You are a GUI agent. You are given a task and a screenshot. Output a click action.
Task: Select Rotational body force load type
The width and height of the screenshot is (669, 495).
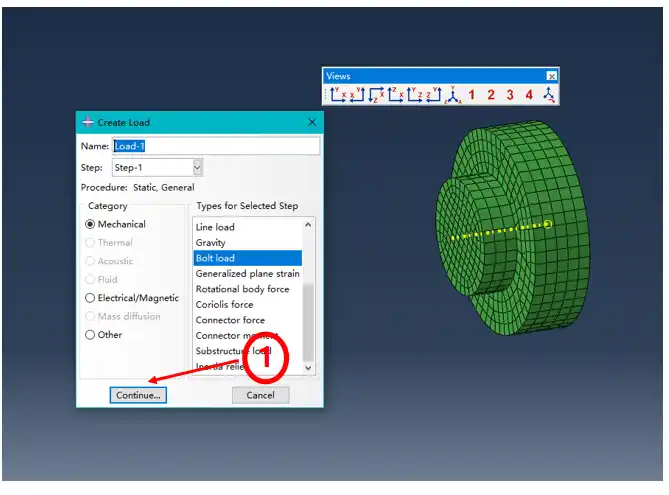[x=247, y=289]
